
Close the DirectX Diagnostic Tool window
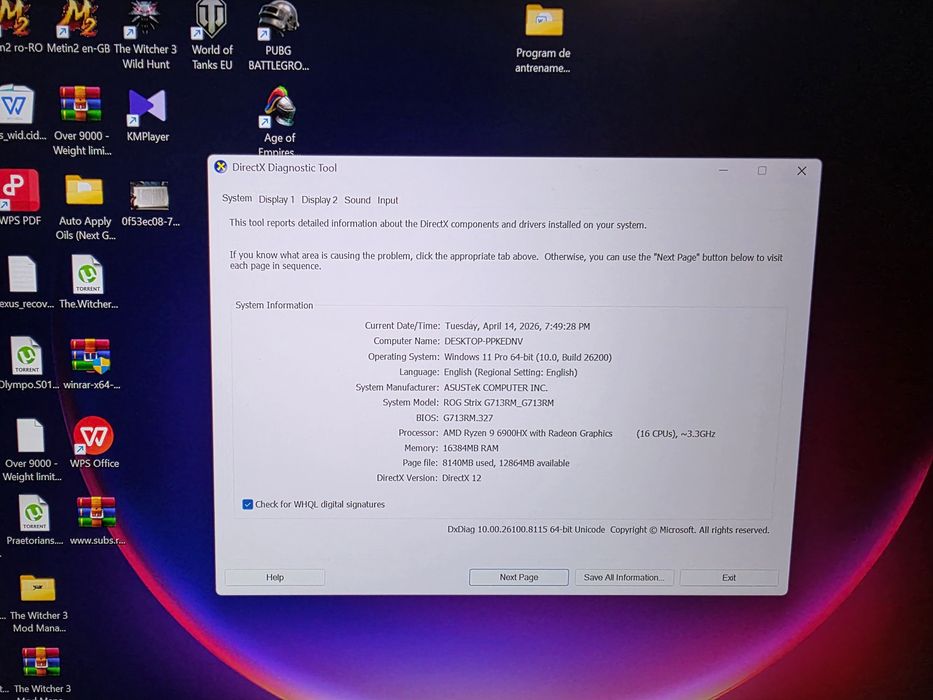[x=801, y=171]
